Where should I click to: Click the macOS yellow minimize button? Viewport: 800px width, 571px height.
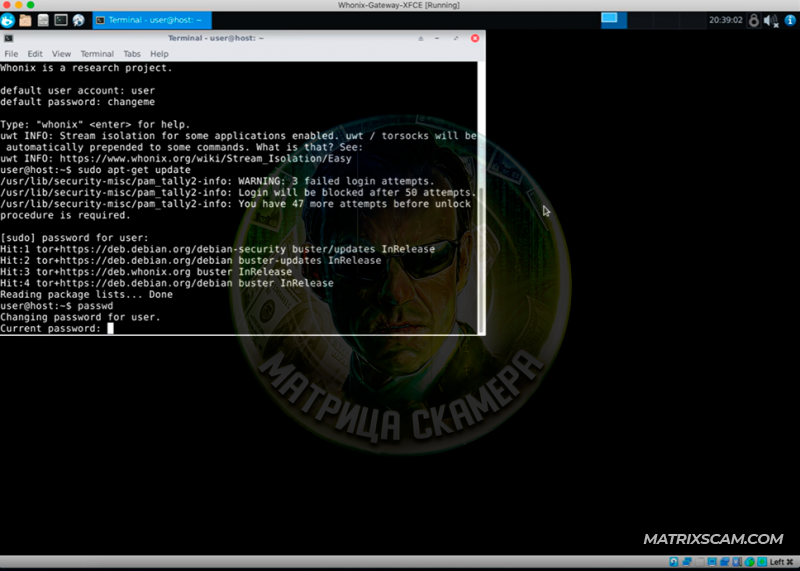[x=18, y=5]
